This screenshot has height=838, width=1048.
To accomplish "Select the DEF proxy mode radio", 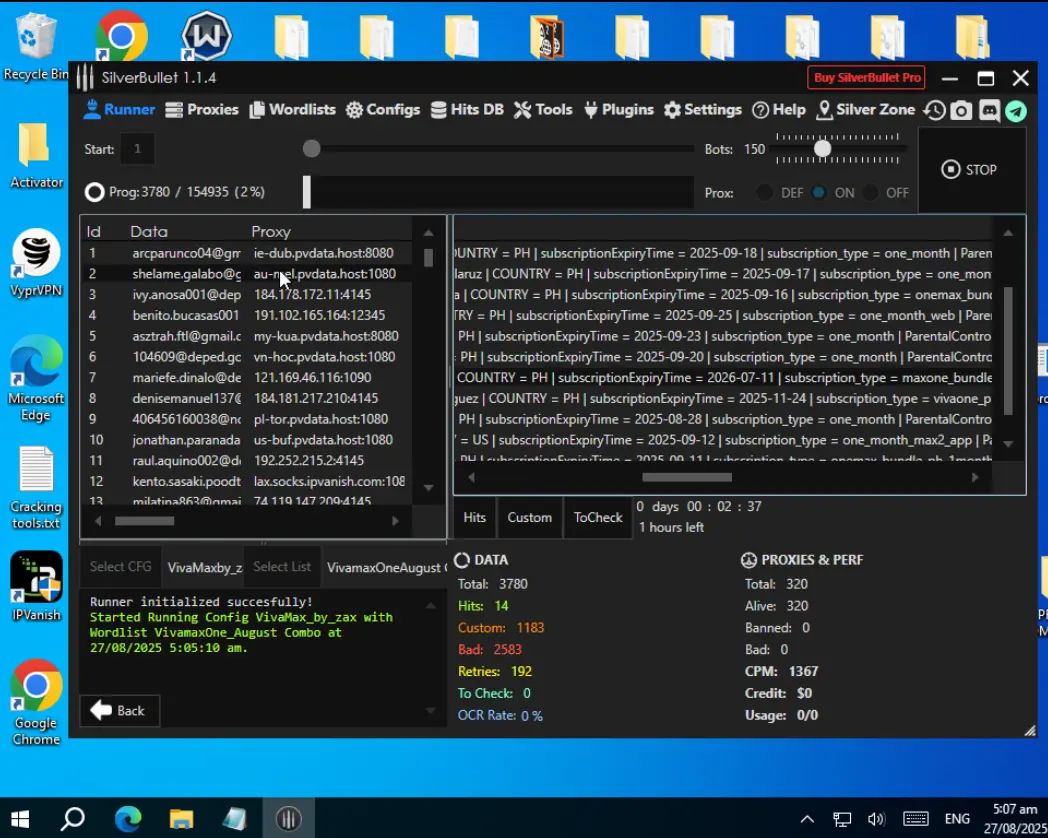I will 765,192.
